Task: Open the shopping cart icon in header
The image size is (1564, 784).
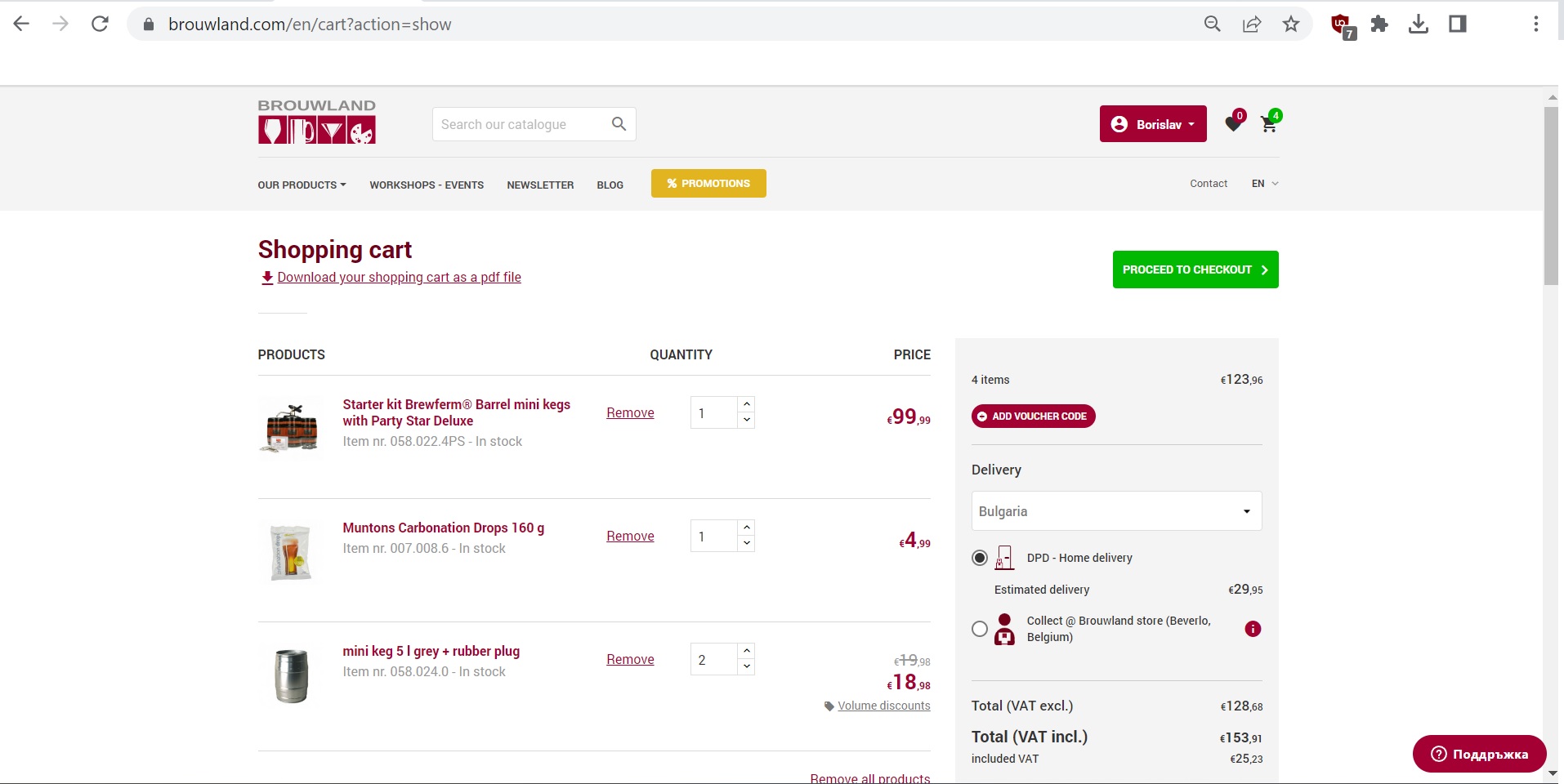Action: pos(1269,124)
